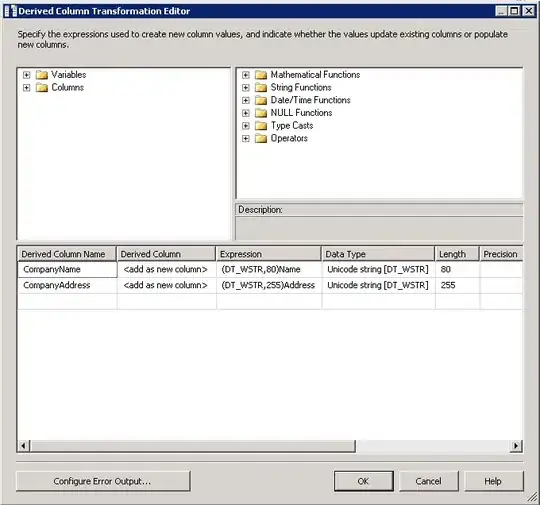Select Type Casts label
This screenshot has height=505, width=540.
tap(292, 125)
